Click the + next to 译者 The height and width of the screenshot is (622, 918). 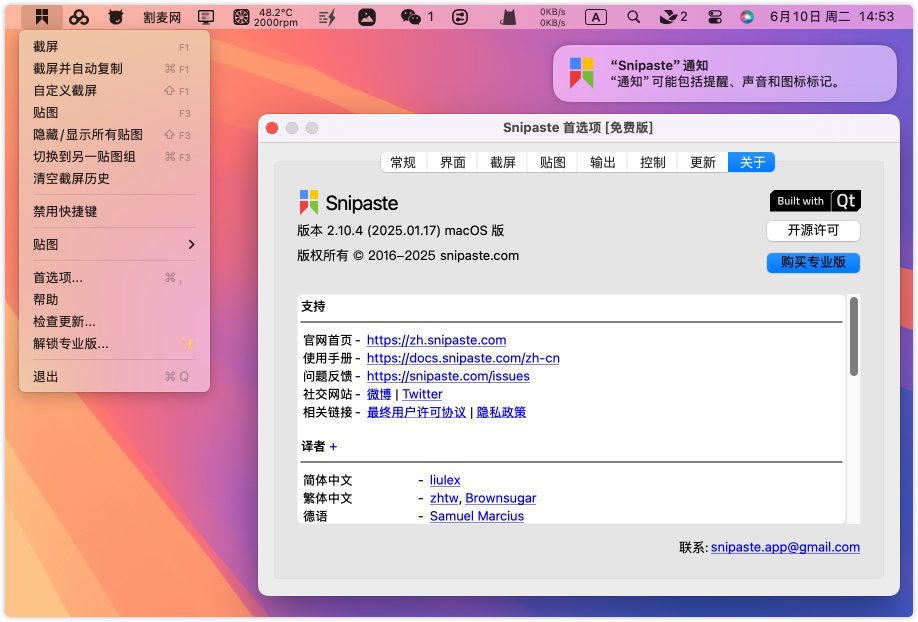(333, 447)
